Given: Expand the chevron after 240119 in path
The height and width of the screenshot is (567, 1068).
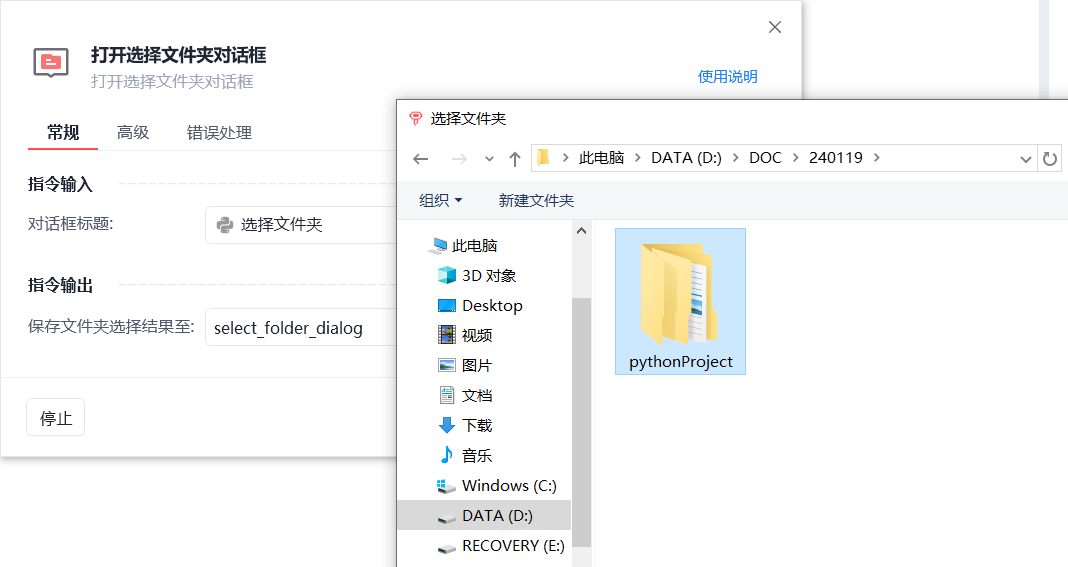Looking at the screenshot, I should (x=877, y=158).
